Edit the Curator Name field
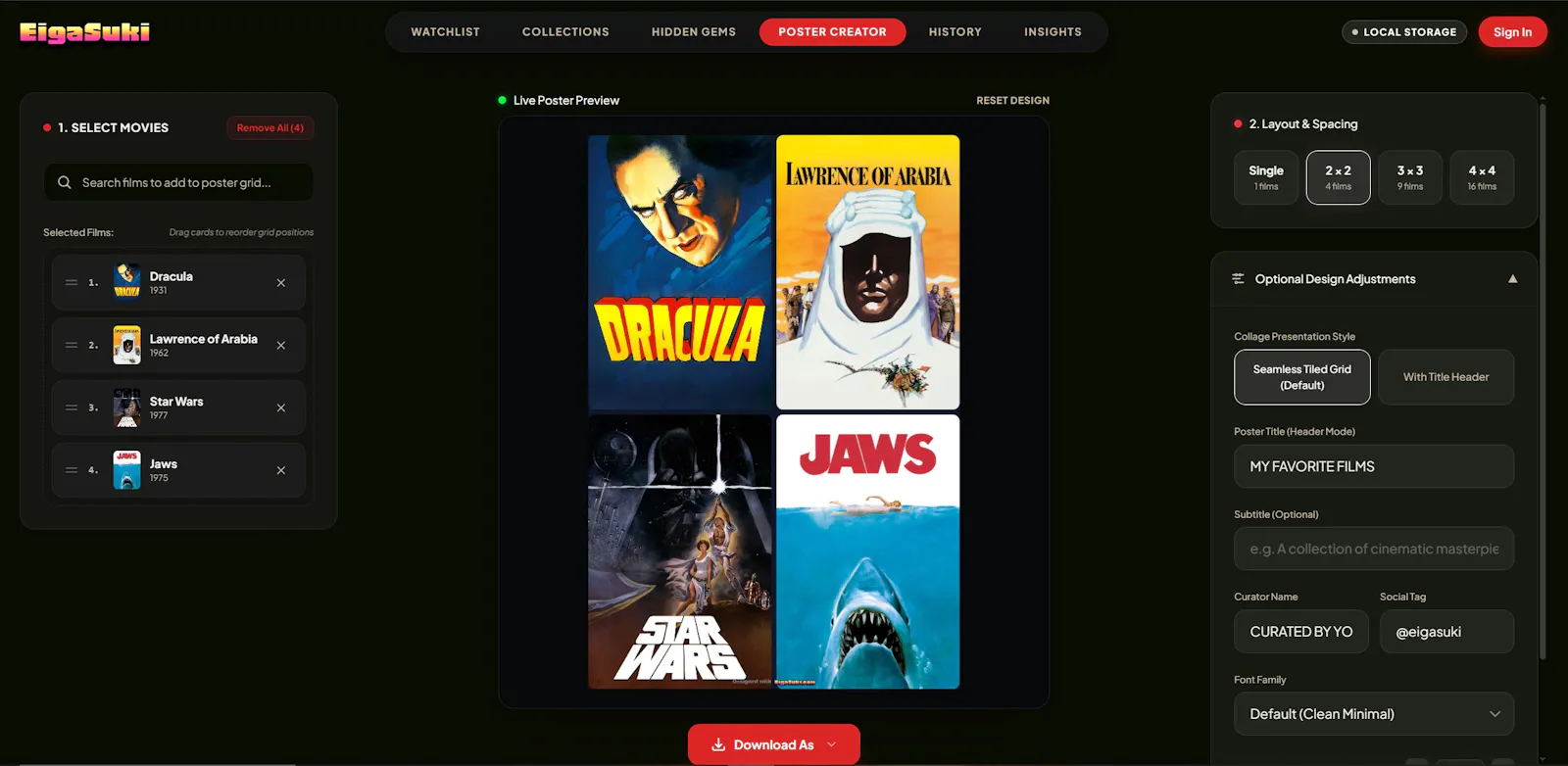 pos(1301,632)
